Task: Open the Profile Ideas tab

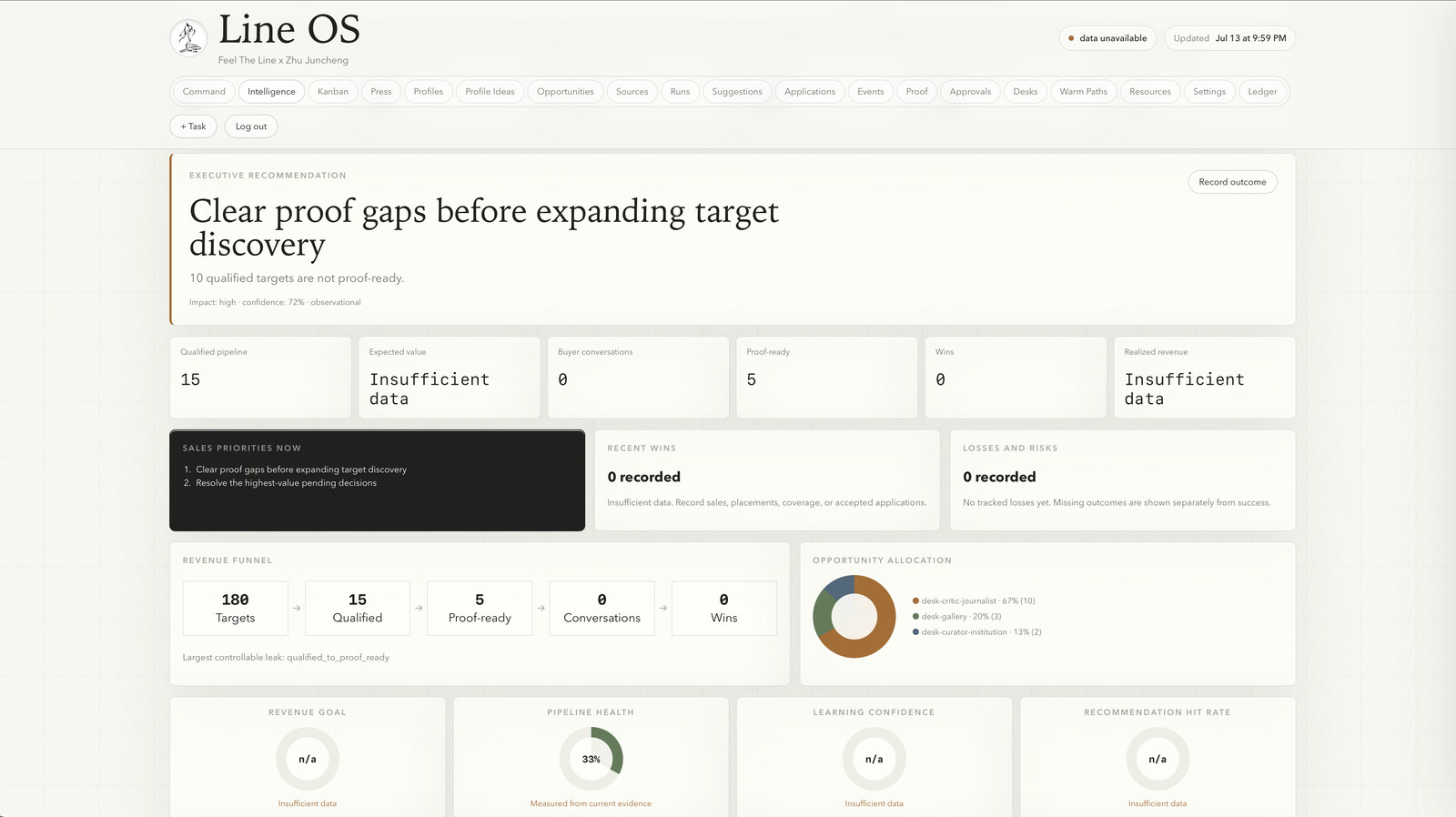Action: point(490,92)
